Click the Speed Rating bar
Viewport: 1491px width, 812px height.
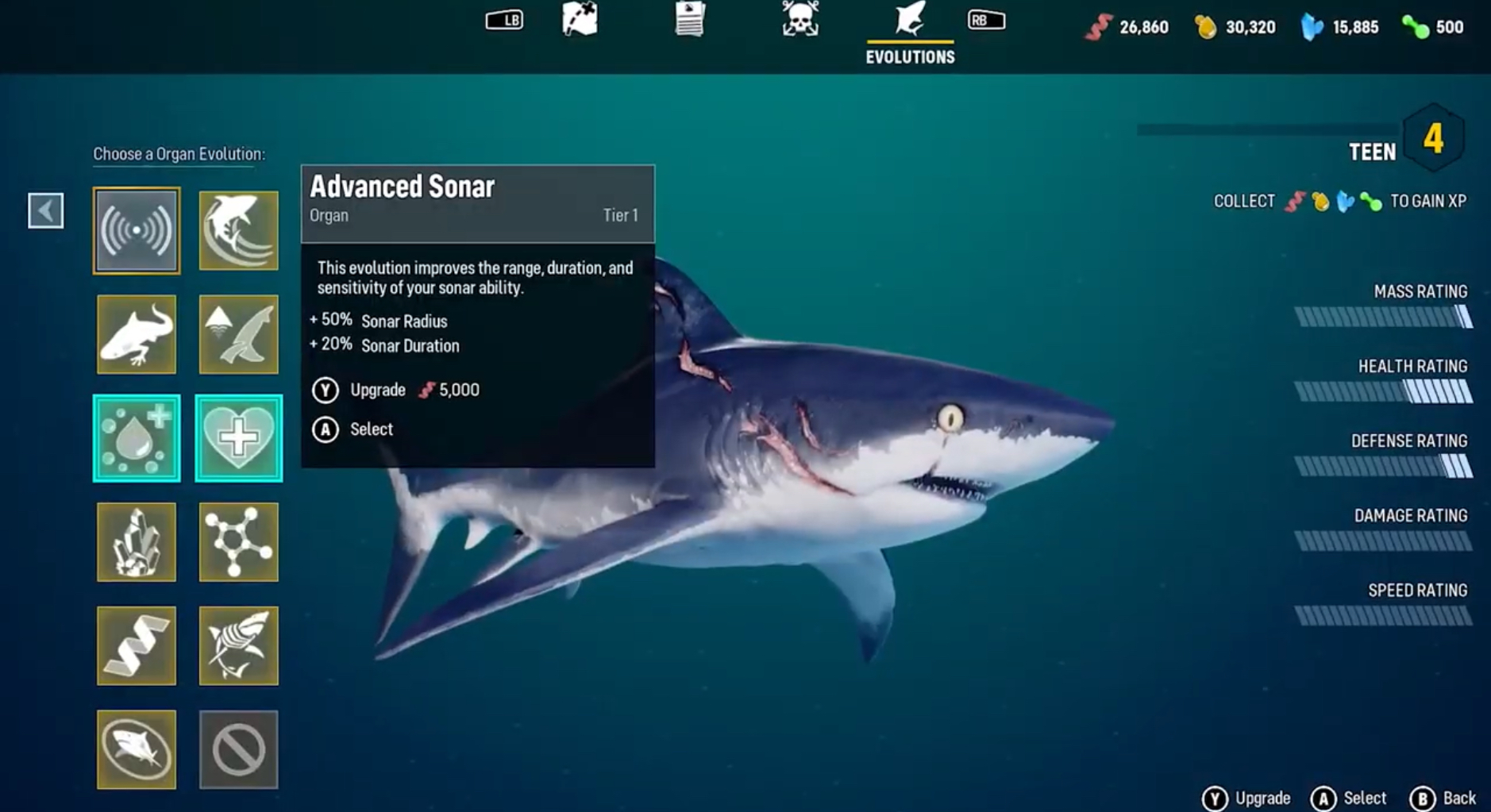[x=1384, y=616]
